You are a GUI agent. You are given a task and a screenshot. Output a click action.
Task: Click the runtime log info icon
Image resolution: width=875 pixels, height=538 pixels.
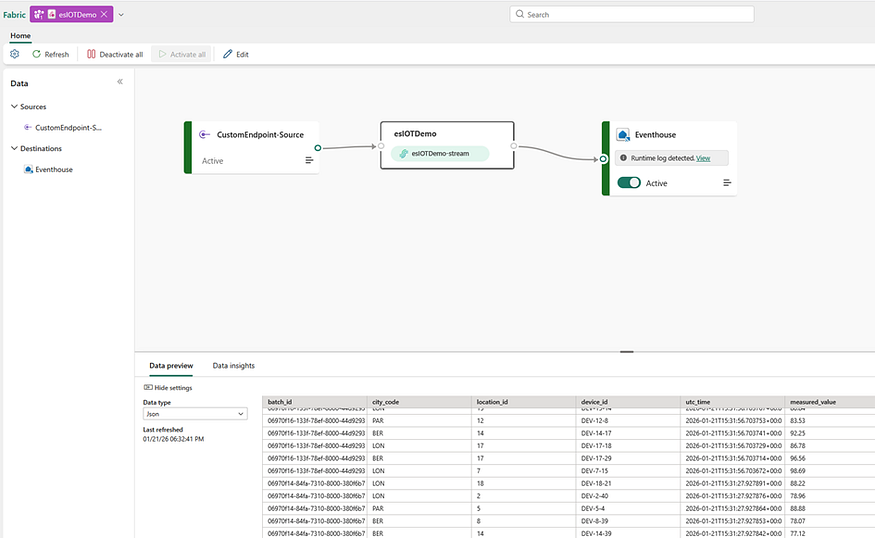(623, 158)
